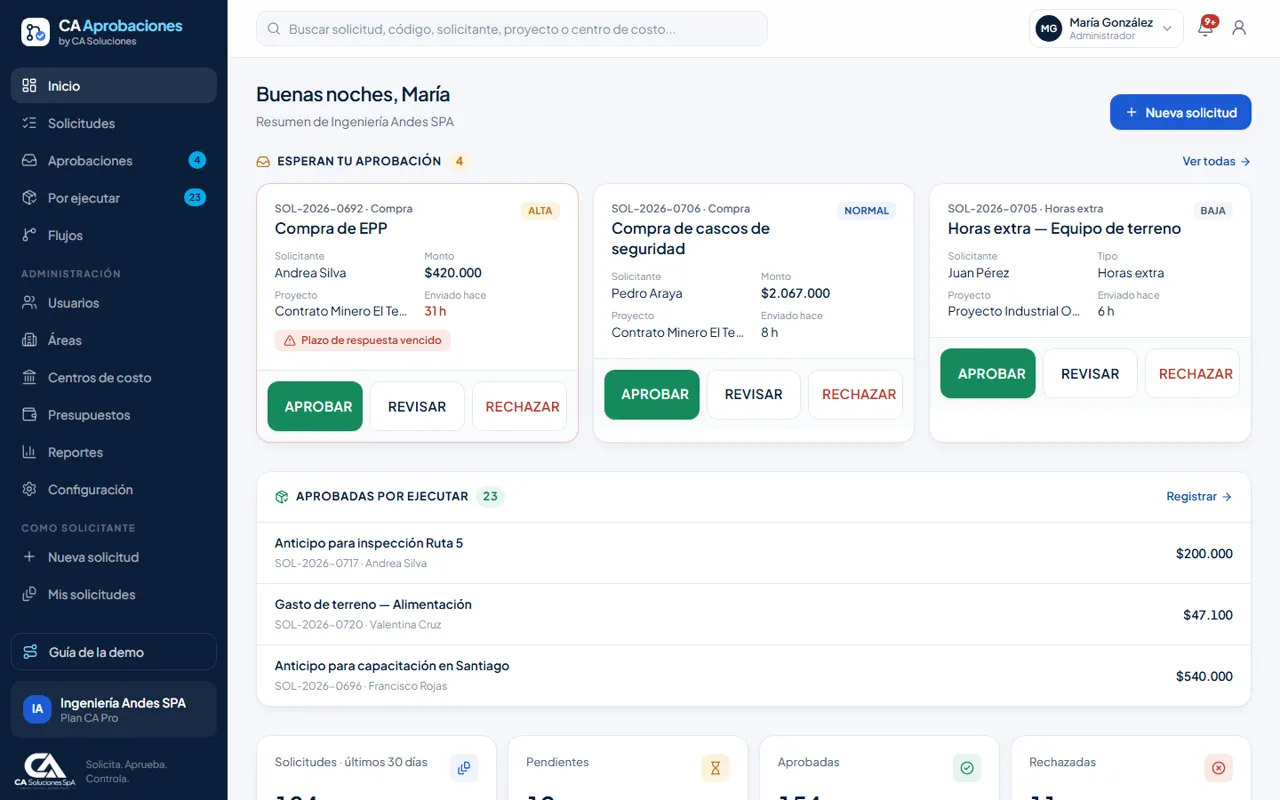1280x800 pixels.
Task: Click the Por ejecutar box icon in sidebar
Action: [29, 198]
